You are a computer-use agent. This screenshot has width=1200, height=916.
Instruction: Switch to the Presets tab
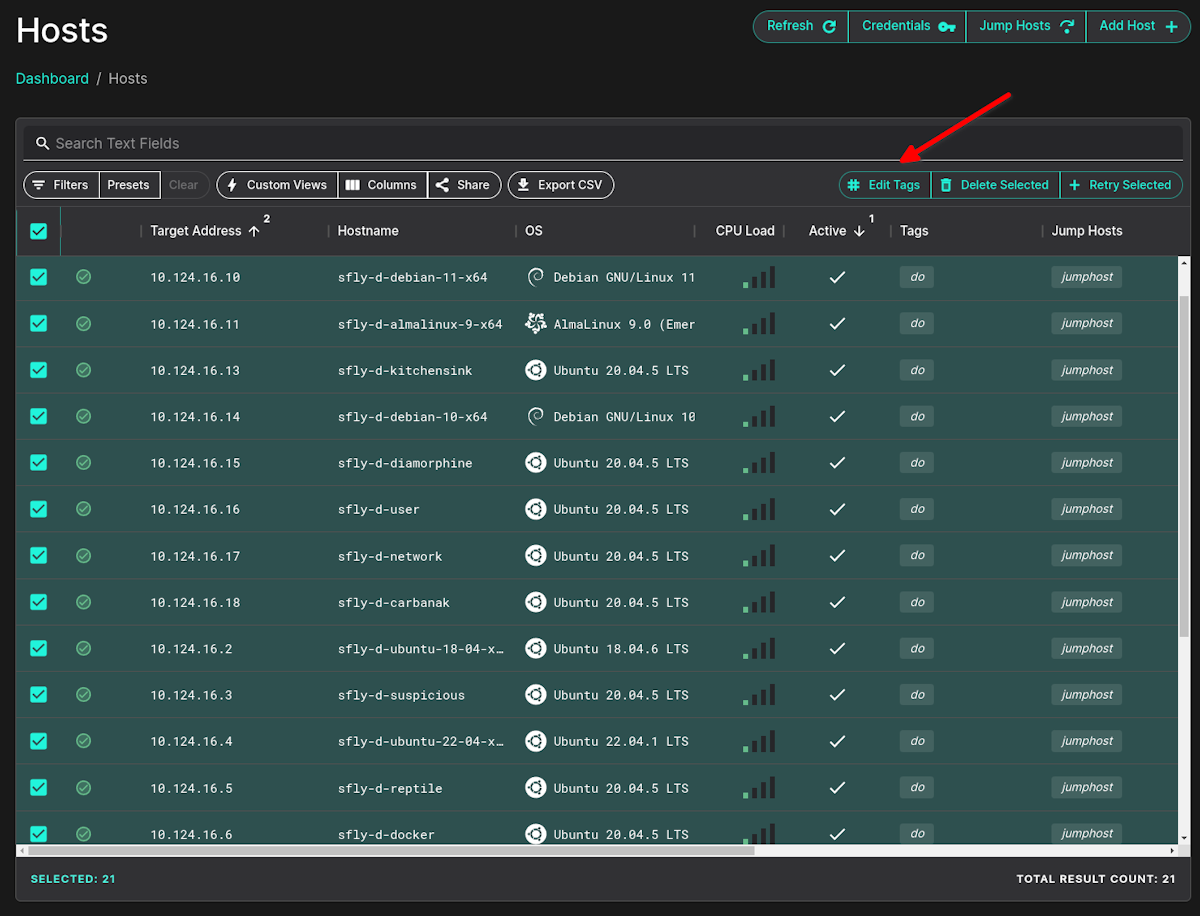coord(131,184)
